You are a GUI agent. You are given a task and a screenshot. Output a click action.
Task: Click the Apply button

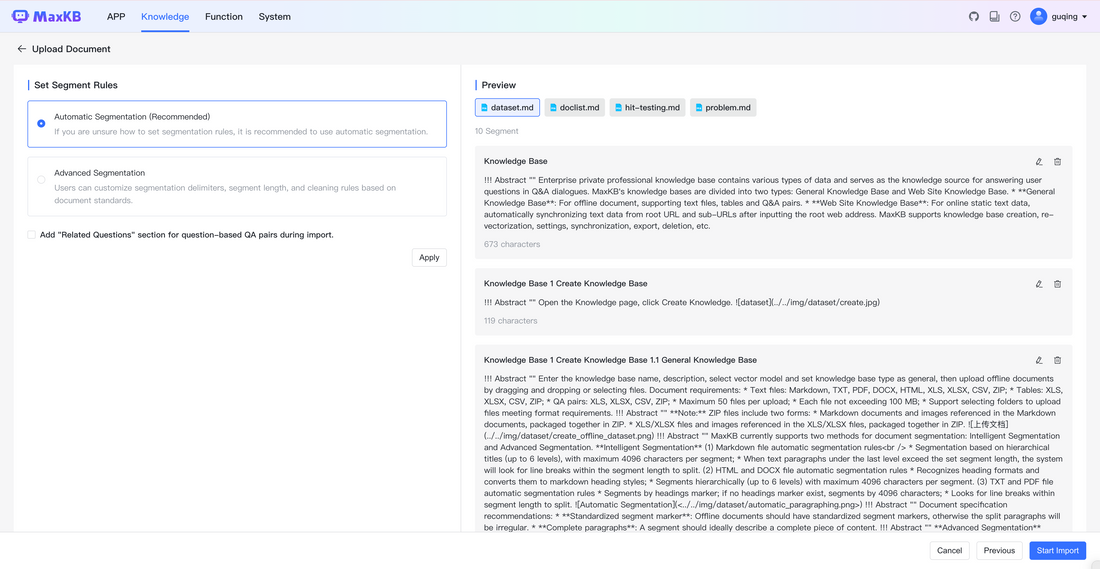pyautogui.click(x=429, y=257)
